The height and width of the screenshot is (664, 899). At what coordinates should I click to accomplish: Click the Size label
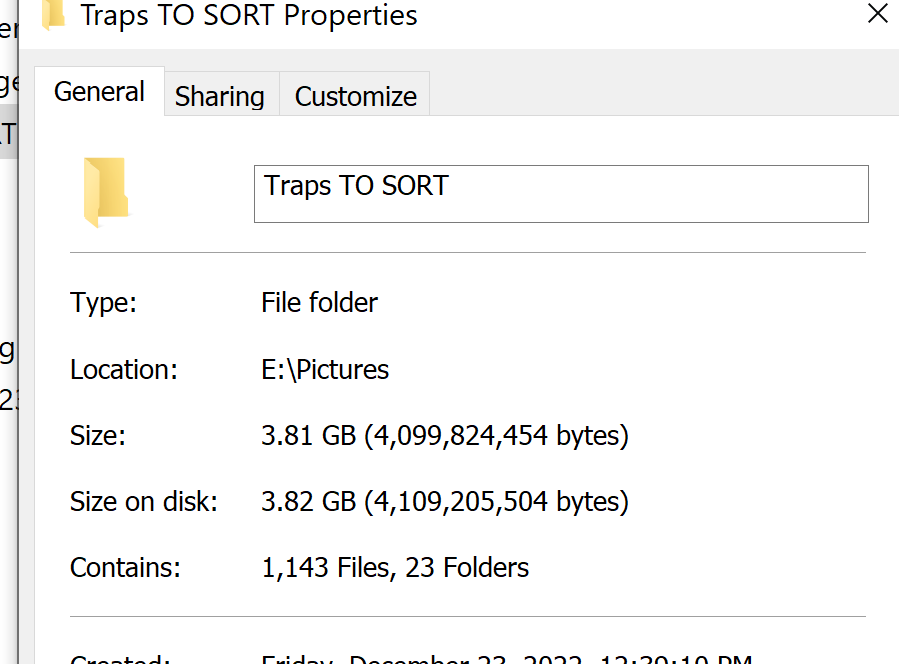click(98, 435)
